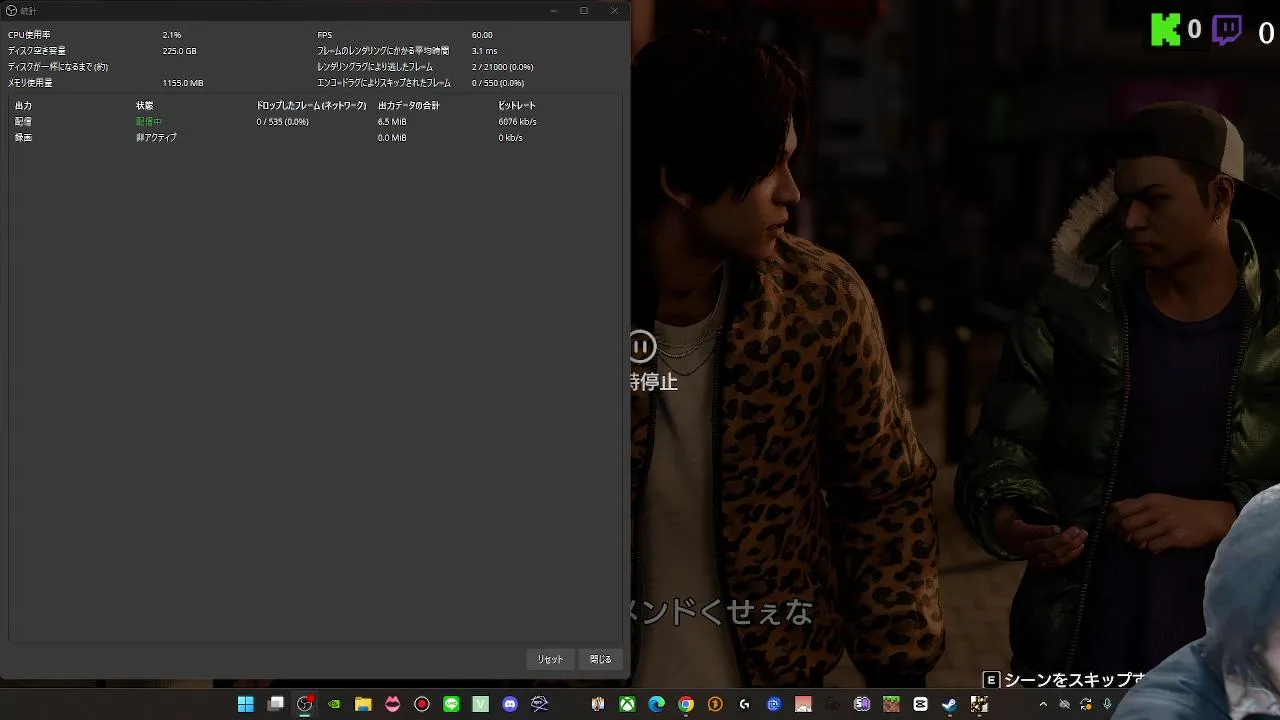Click the 0 / 550 (0.0%) skipped frames value

[x=497, y=83]
